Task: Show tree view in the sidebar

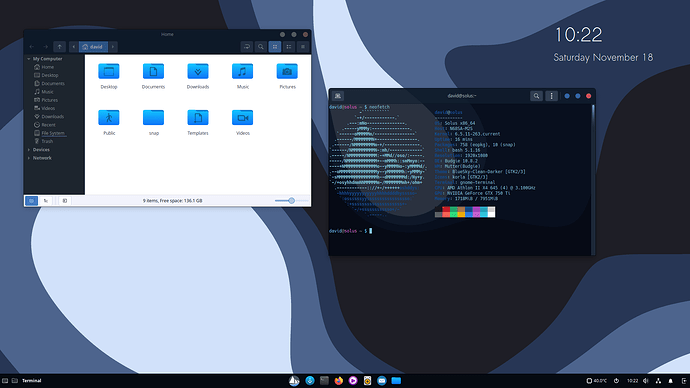Action: tap(46, 201)
